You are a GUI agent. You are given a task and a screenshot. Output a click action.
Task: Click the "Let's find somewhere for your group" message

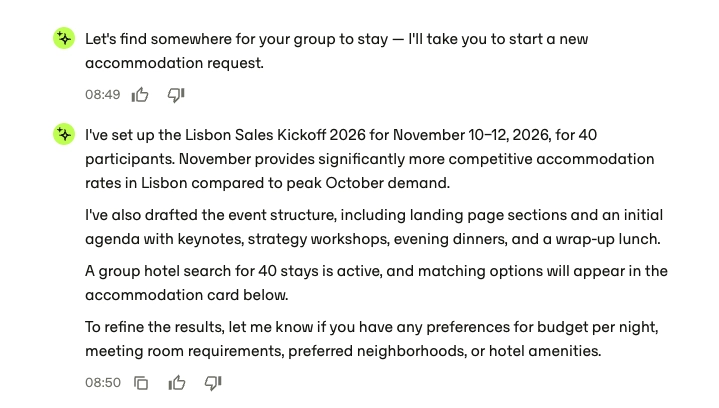tap(337, 51)
